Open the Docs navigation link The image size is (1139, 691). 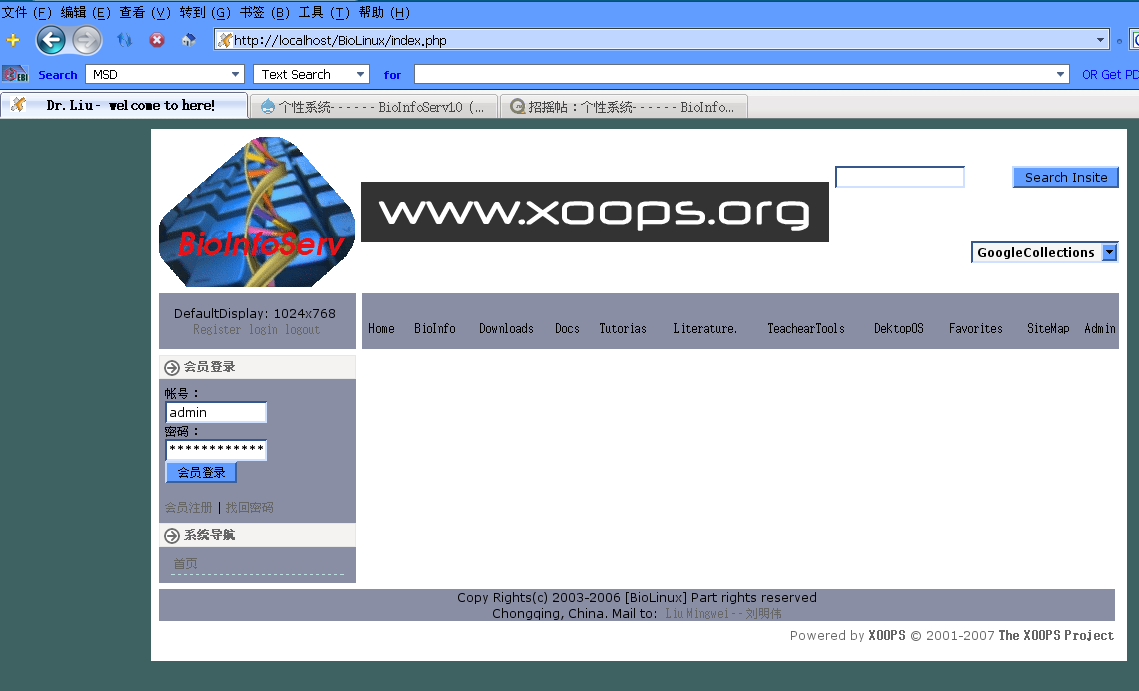[567, 328]
